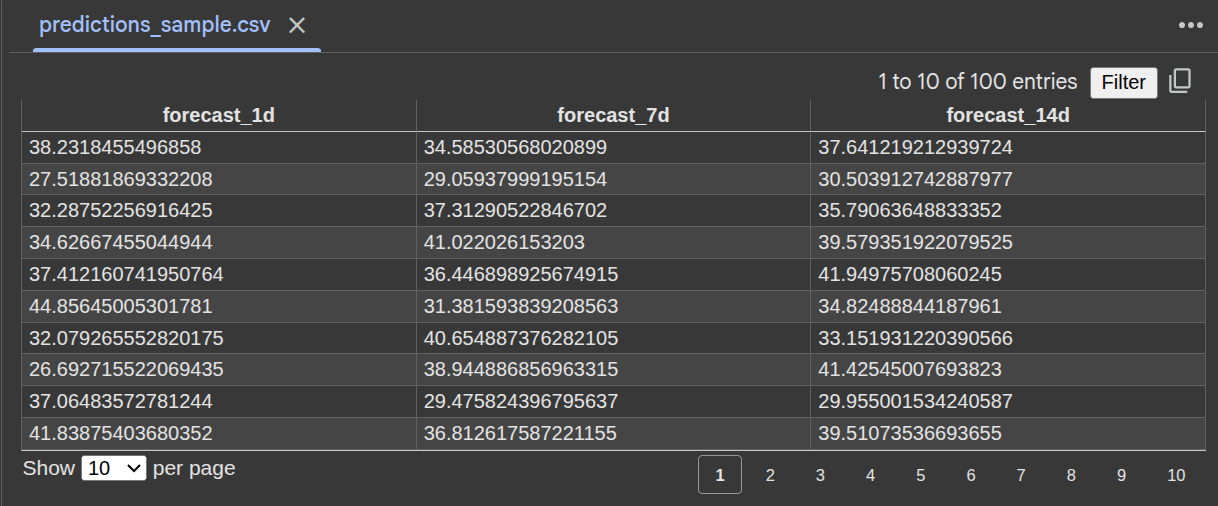
Task: Click cell 44.85645005301781 in forecast_1d
Action: (x=120, y=307)
